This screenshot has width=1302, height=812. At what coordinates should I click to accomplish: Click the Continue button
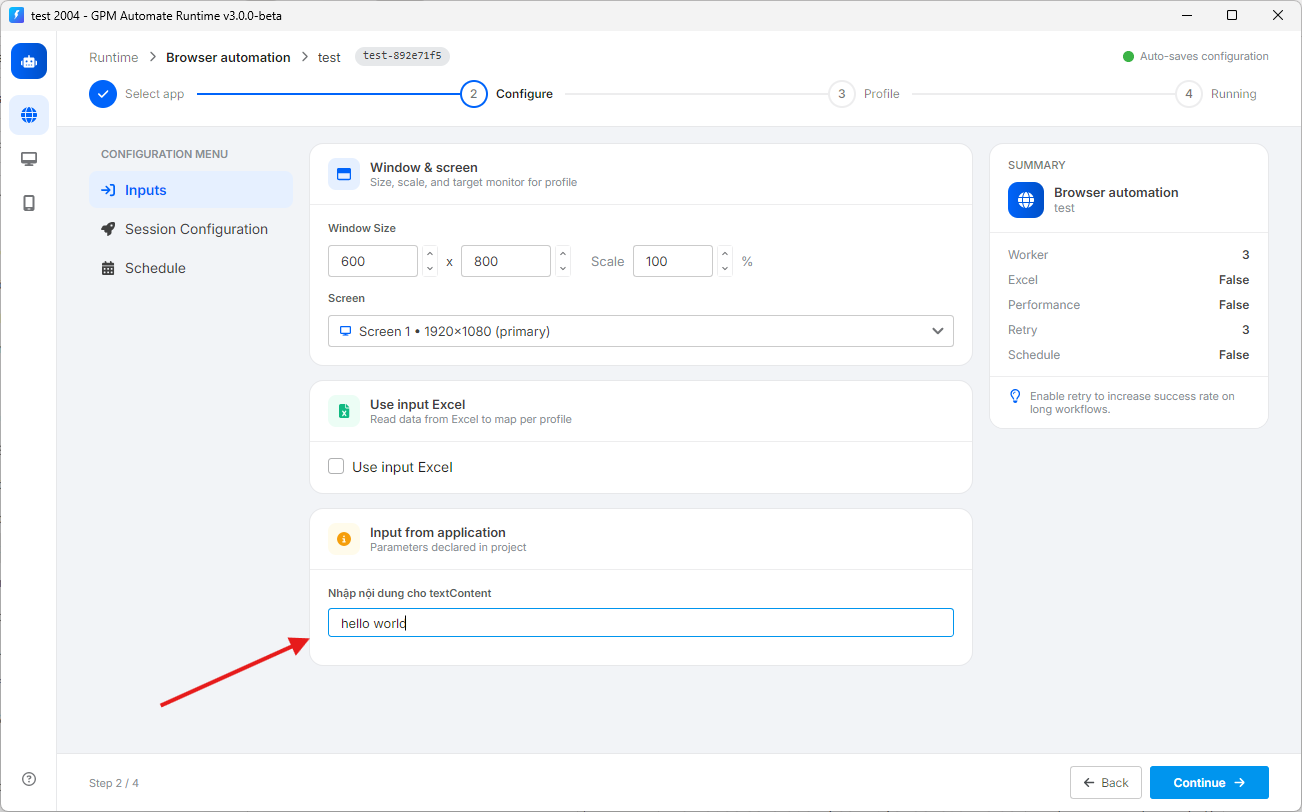(x=1209, y=783)
